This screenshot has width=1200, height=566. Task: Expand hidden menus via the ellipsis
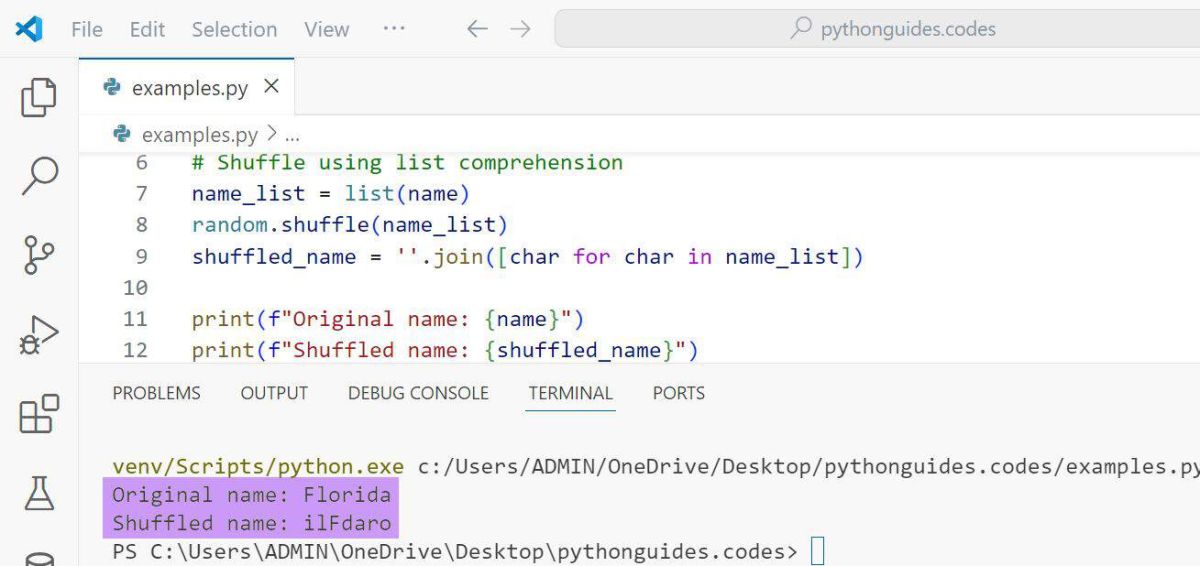click(395, 29)
